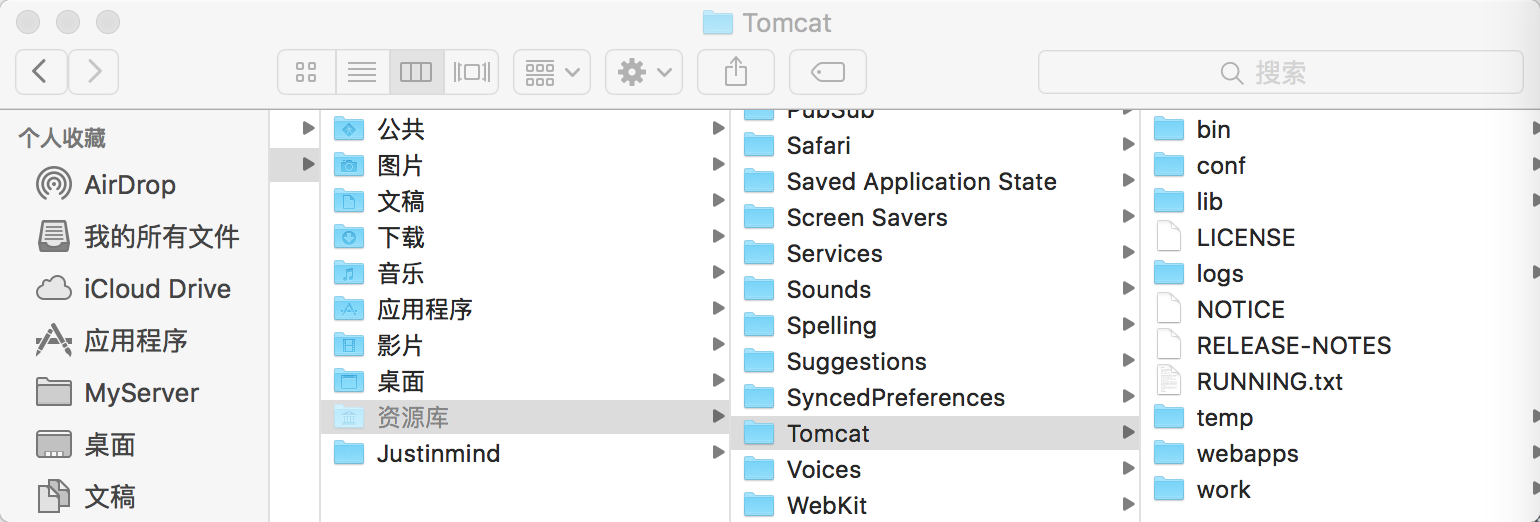Open AirDrop in the sidebar

pos(135,185)
